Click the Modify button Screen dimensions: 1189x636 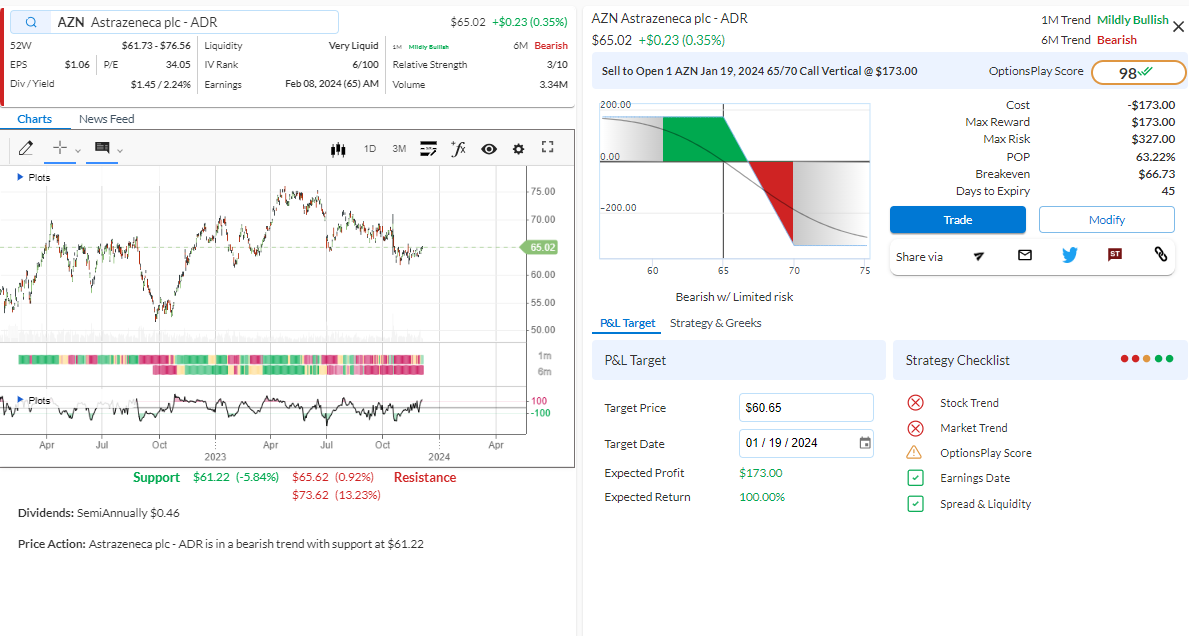[1106, 220]
